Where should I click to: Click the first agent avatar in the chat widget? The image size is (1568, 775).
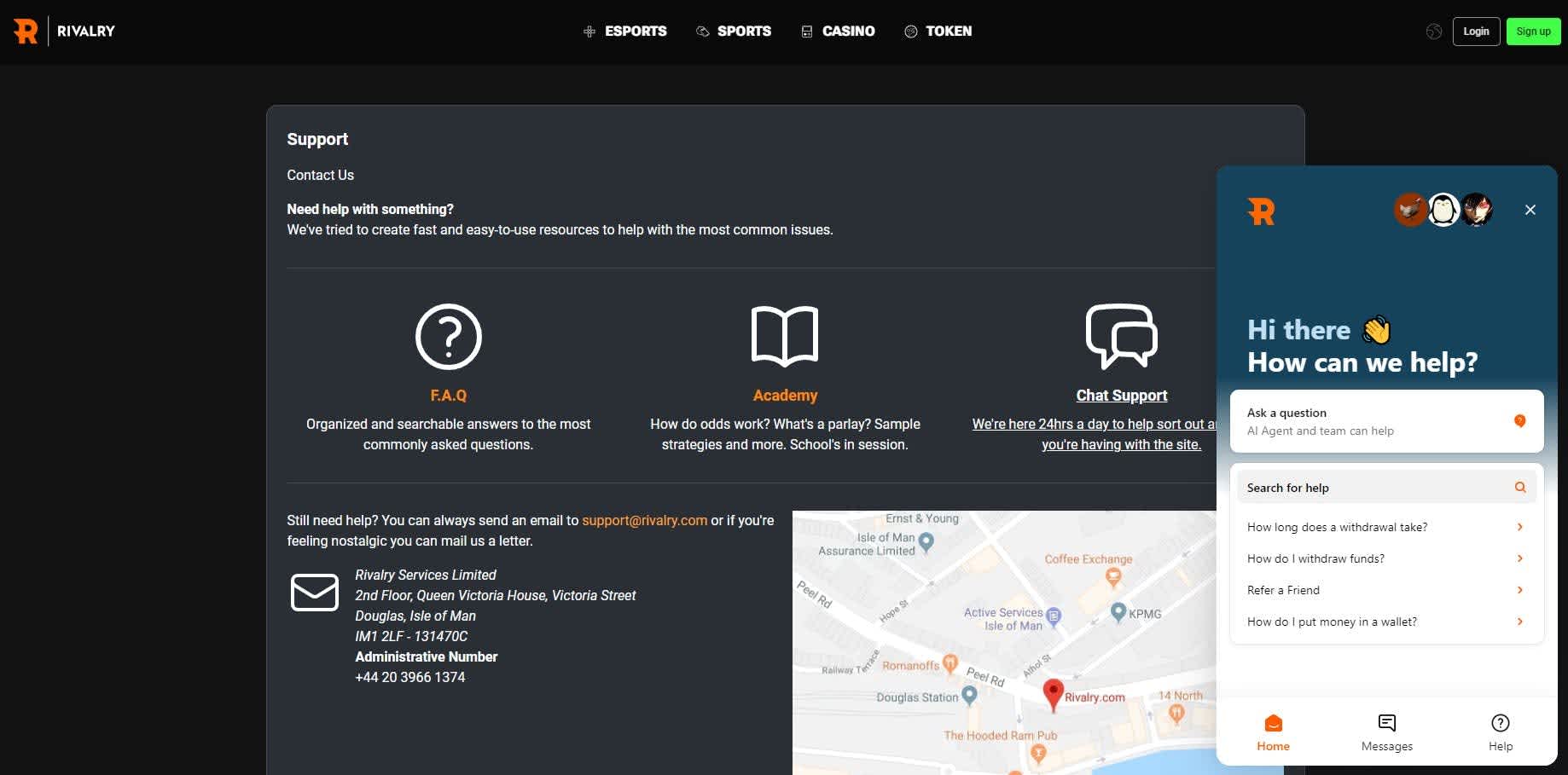pyautogui.click(x=1410, y=210)
